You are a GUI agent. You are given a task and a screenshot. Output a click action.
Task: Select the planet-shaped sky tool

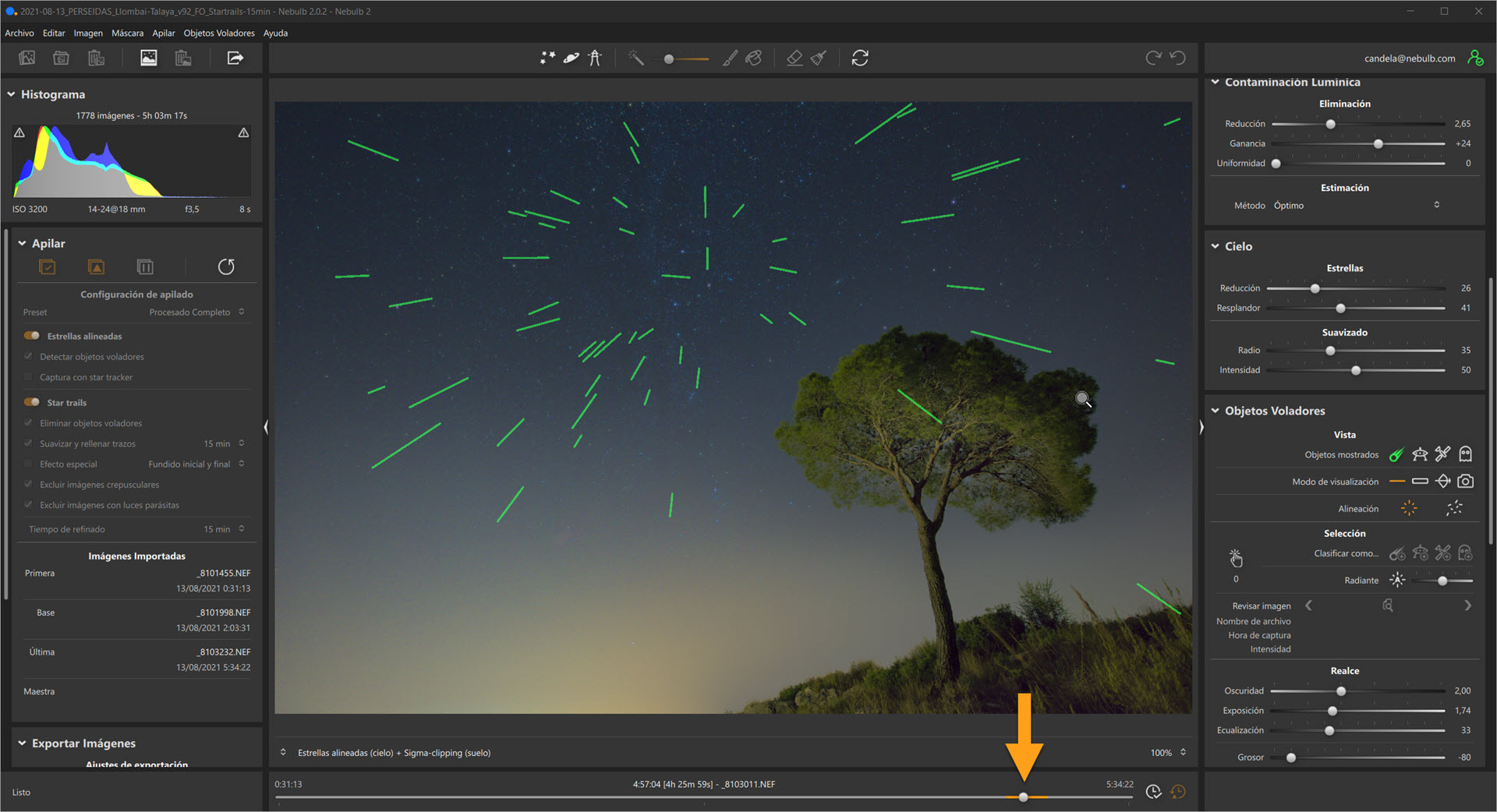click(572, 58)
